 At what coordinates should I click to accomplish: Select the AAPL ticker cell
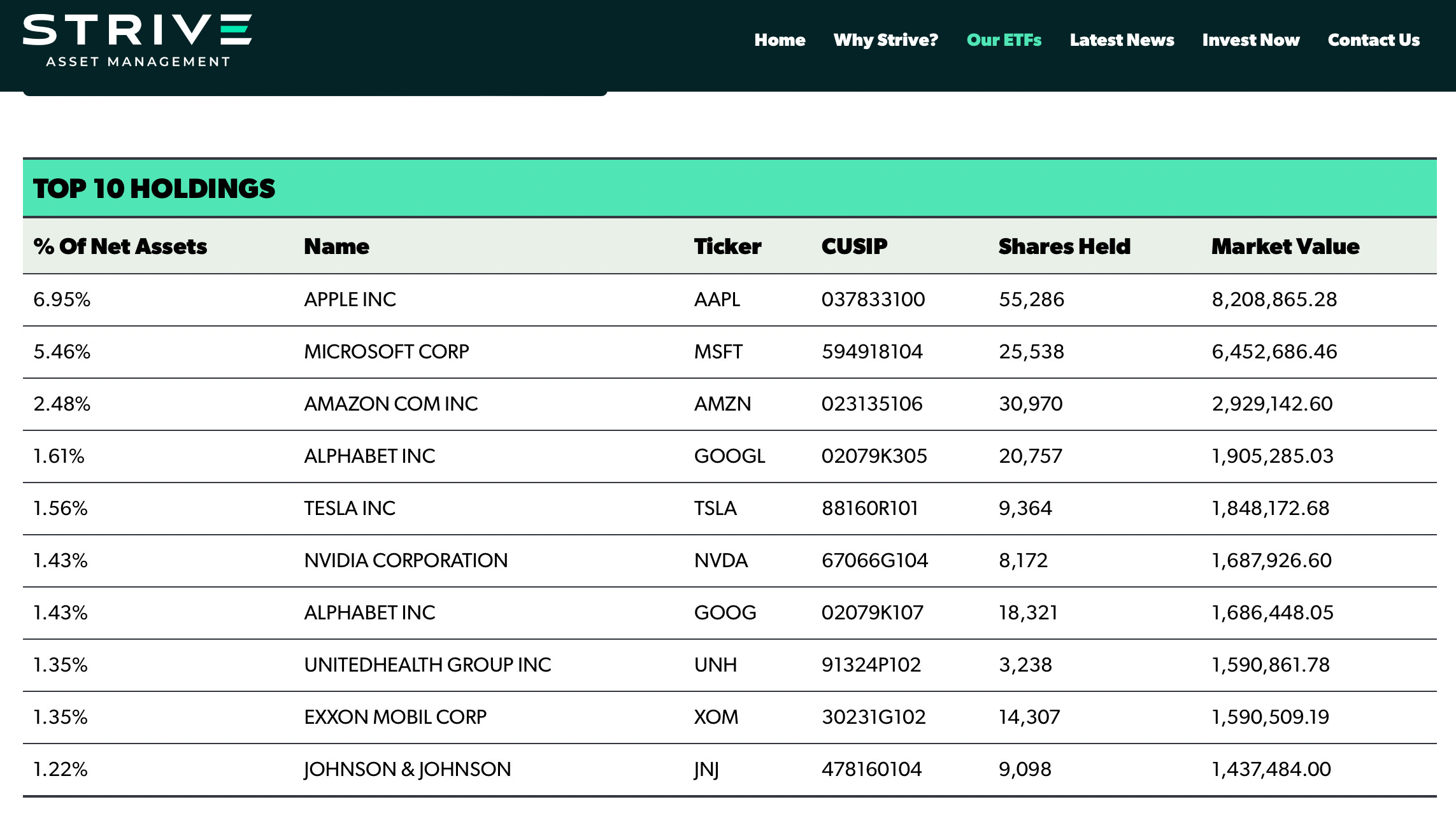pos(717,299)
